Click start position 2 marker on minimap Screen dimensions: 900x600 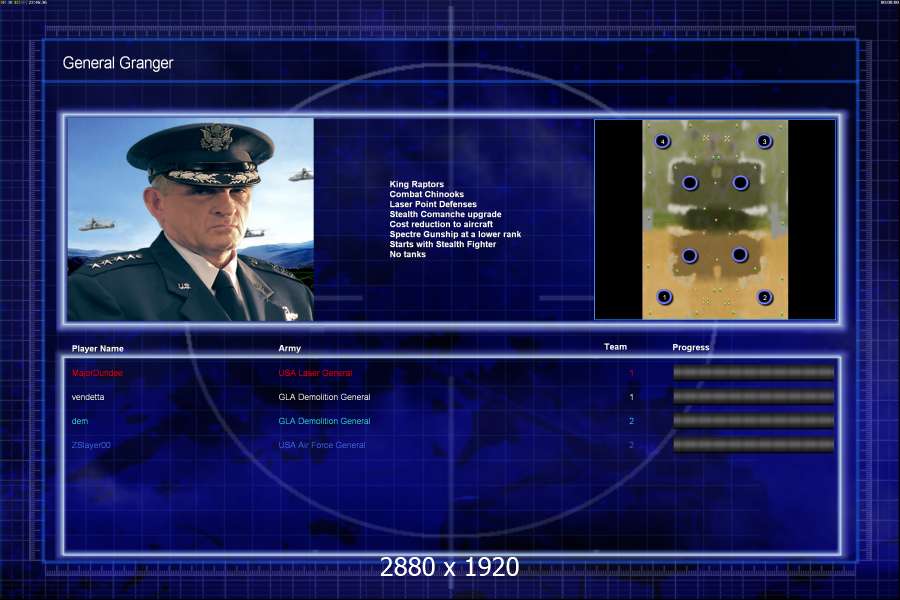[764, 297]
